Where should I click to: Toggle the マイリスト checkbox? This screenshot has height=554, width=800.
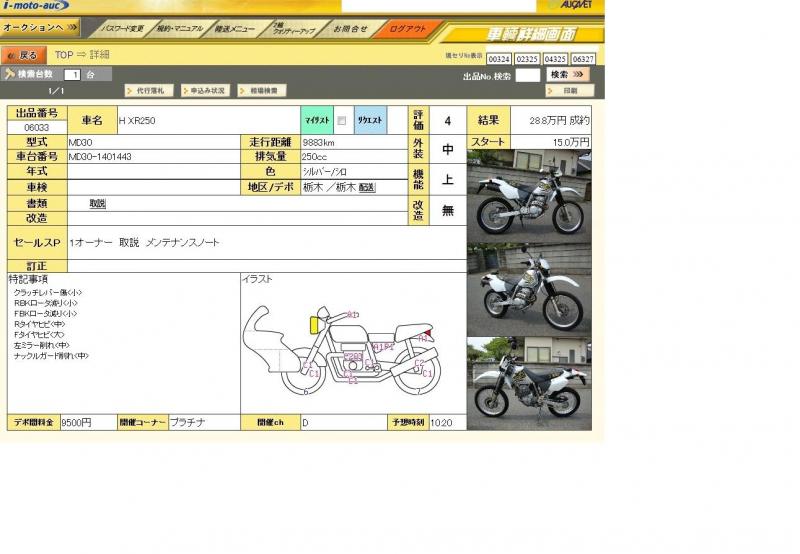click(x=342, y=121)
